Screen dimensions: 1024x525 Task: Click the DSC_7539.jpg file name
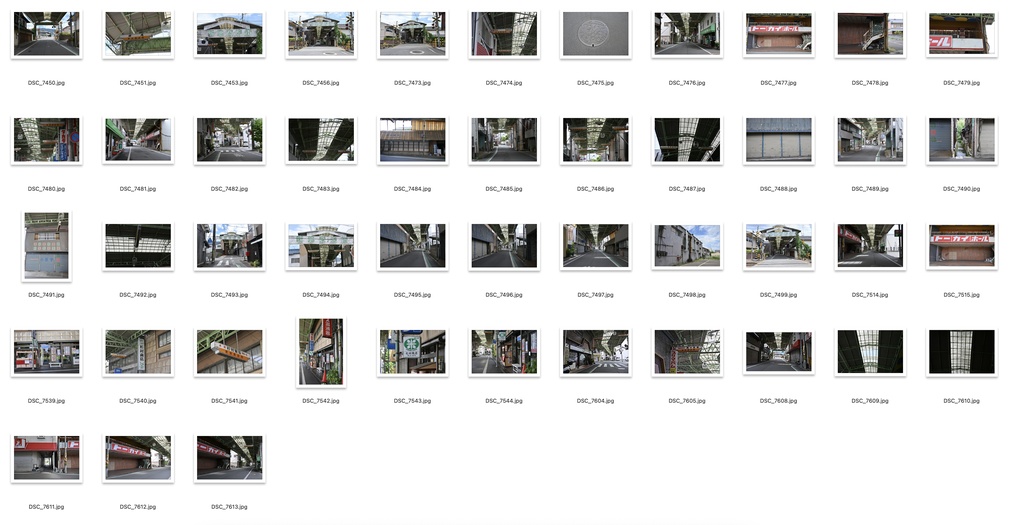(x=46, y=401)
